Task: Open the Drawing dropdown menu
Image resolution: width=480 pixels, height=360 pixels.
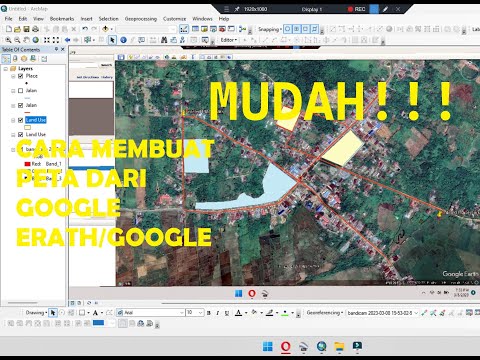Action: [36, 313]
